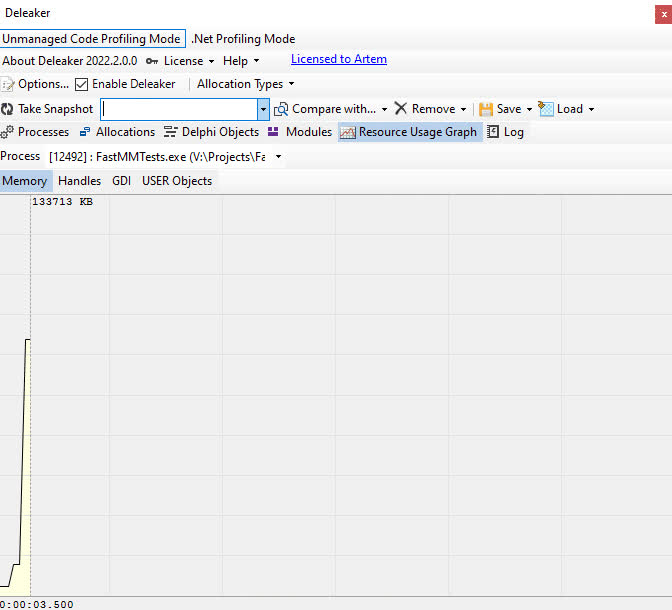Click the Log document icon

click(x=493, y=132)
